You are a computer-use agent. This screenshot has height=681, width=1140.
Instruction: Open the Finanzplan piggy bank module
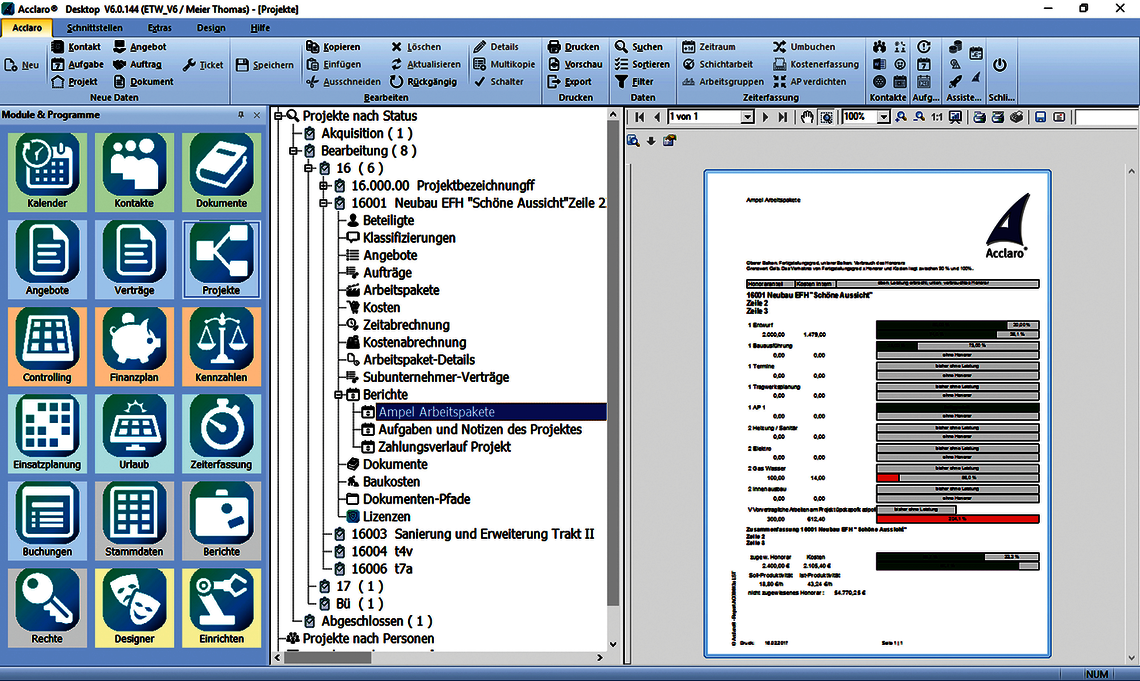pos(135,346)
